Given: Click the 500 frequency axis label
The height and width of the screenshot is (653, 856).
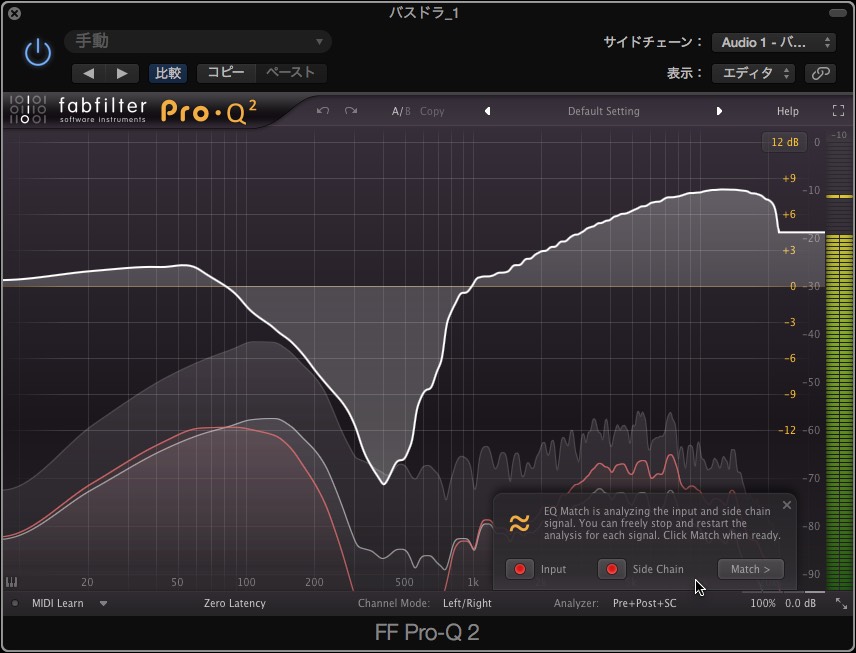Looking at the screenshot, I should click(404, 582).
